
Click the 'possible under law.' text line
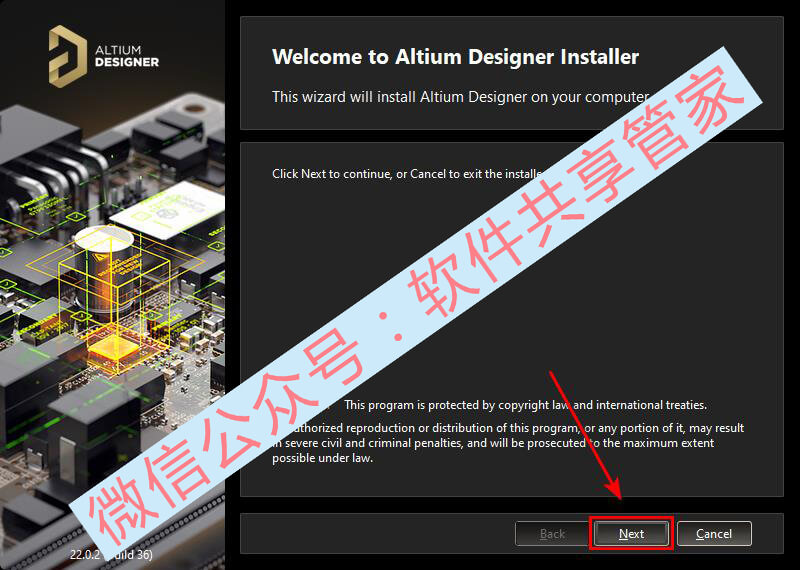[x=322, y=458]
